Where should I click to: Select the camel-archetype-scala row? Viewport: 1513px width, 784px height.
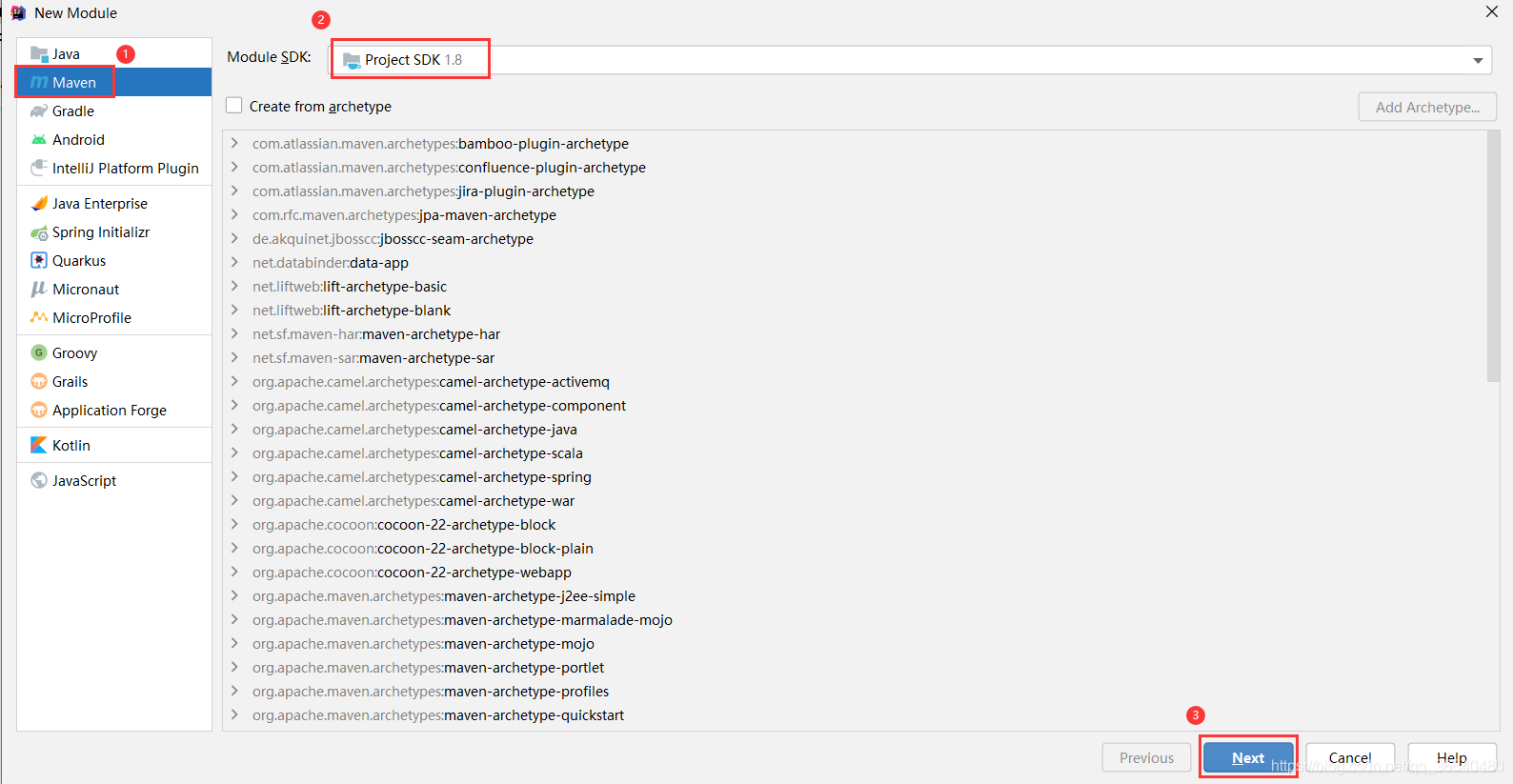[x=855, y=453]
